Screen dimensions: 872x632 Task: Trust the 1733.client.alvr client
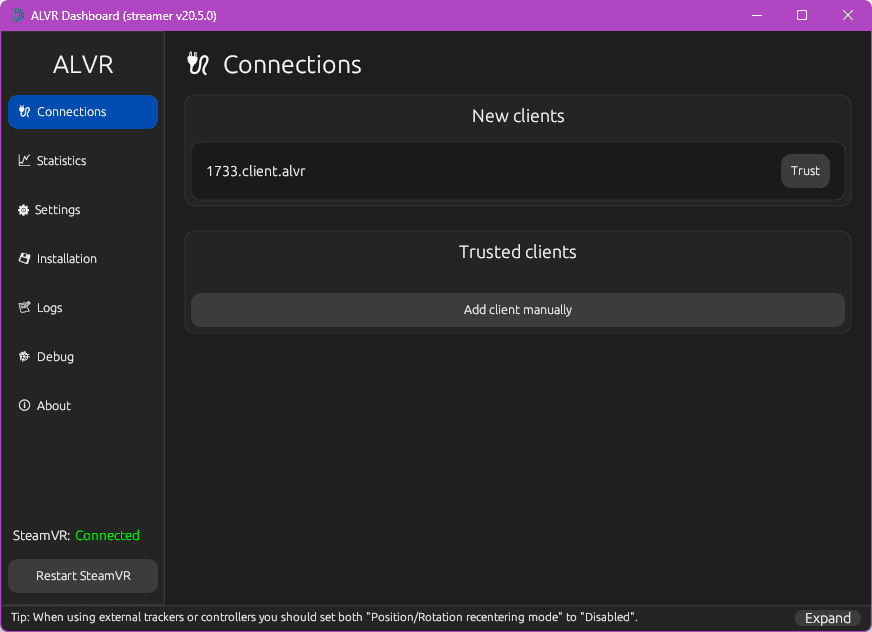pyautogui.click(x=805, y=171)
